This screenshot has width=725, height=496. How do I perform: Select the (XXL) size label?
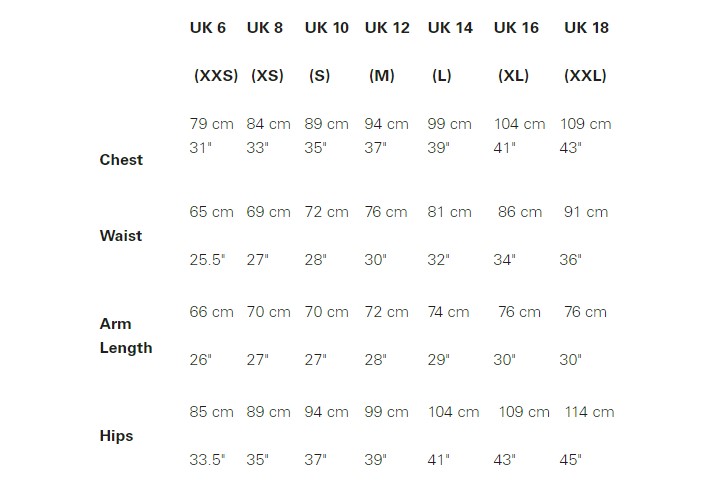585,75
